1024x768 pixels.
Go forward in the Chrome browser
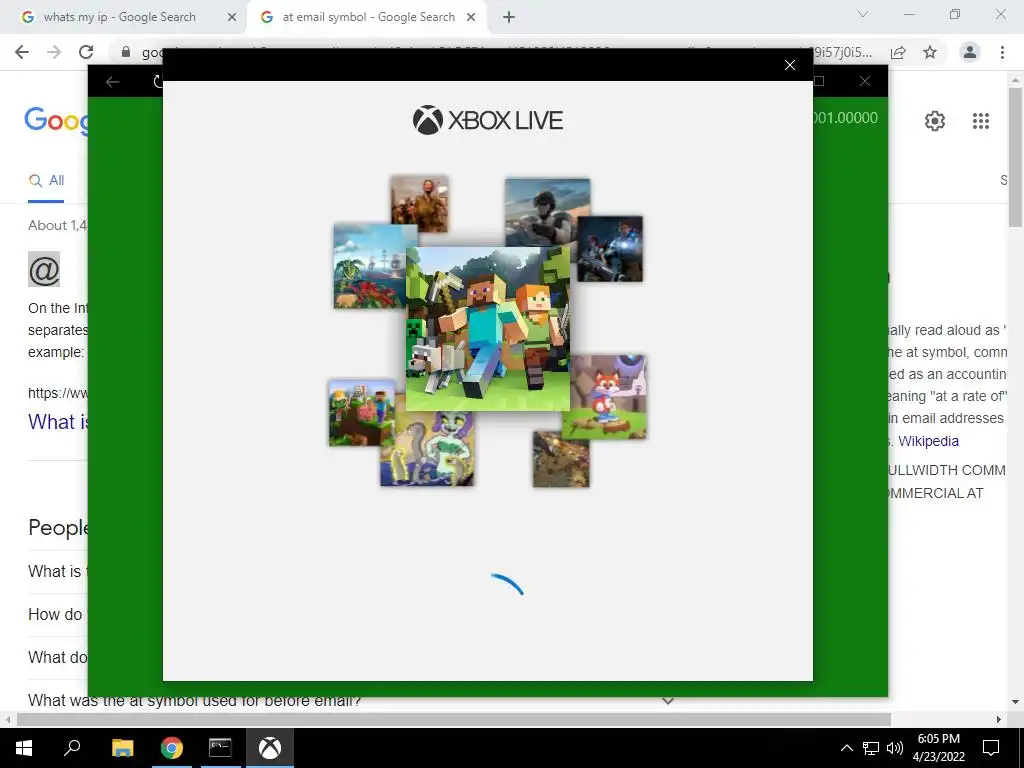(54, 52)
